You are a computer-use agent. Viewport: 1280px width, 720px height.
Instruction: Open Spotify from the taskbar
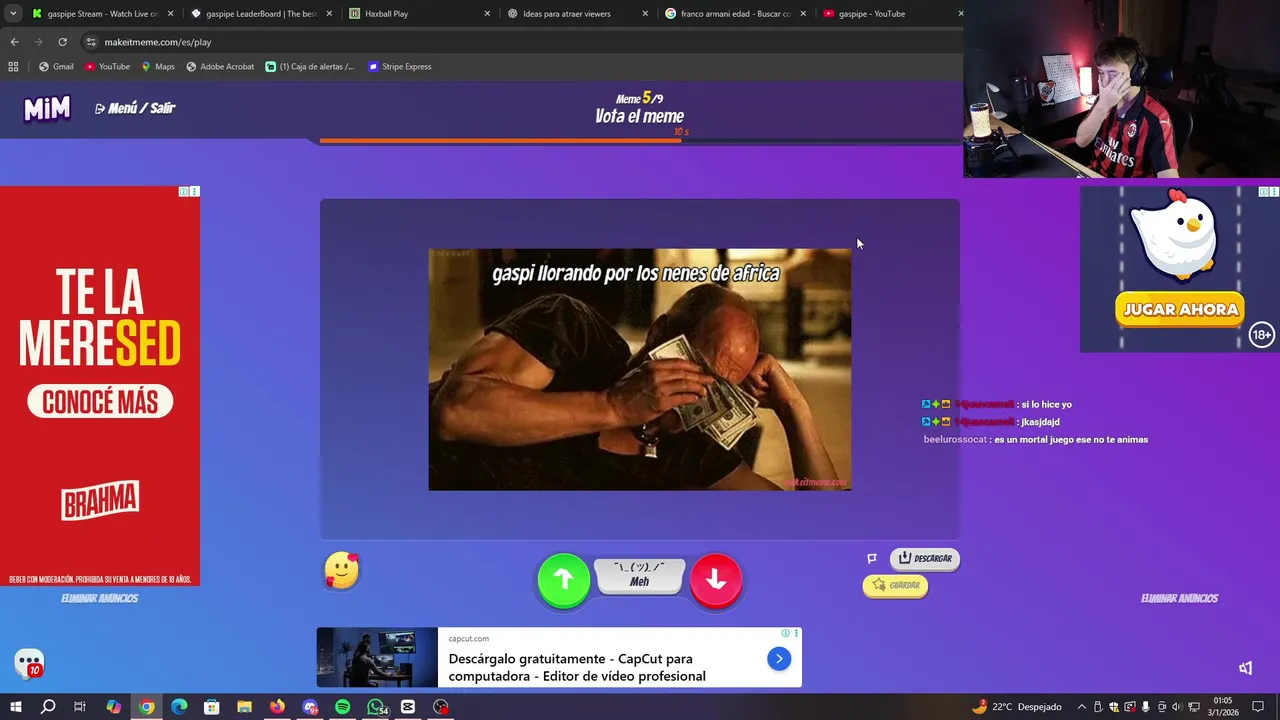tap(343, 707)
